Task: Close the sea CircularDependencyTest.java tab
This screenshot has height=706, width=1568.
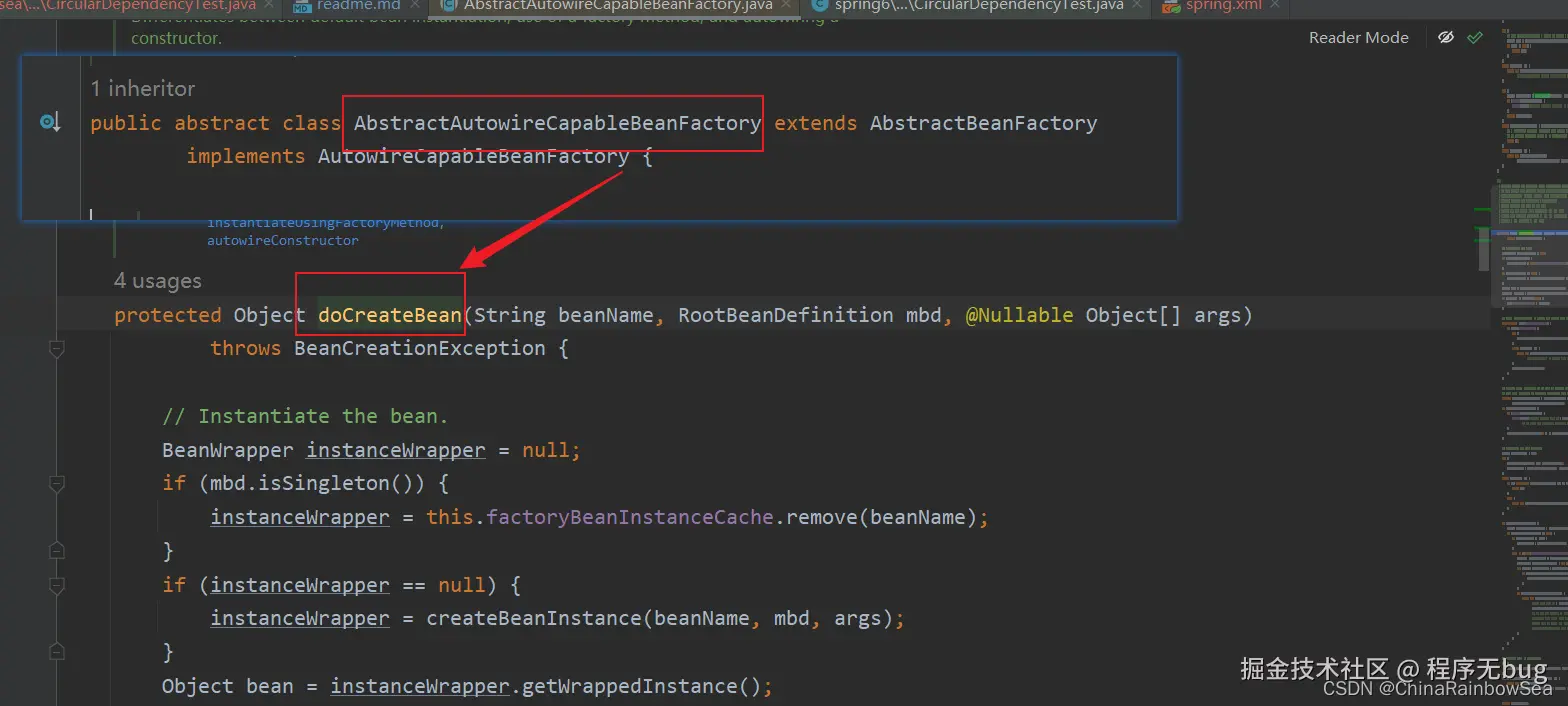Action: (x=270, y=6)
